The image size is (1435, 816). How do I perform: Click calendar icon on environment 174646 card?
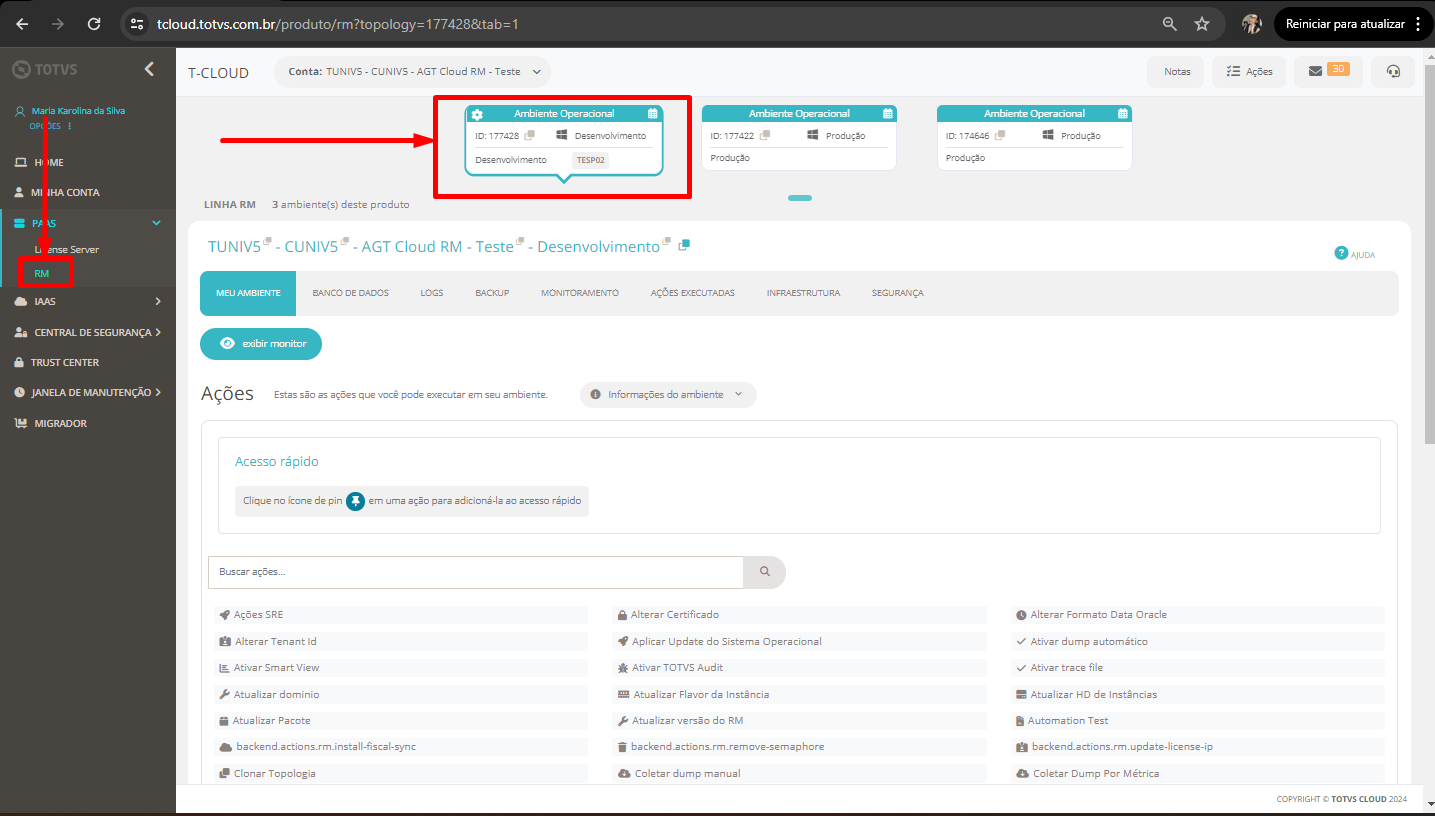[1123, 114]
